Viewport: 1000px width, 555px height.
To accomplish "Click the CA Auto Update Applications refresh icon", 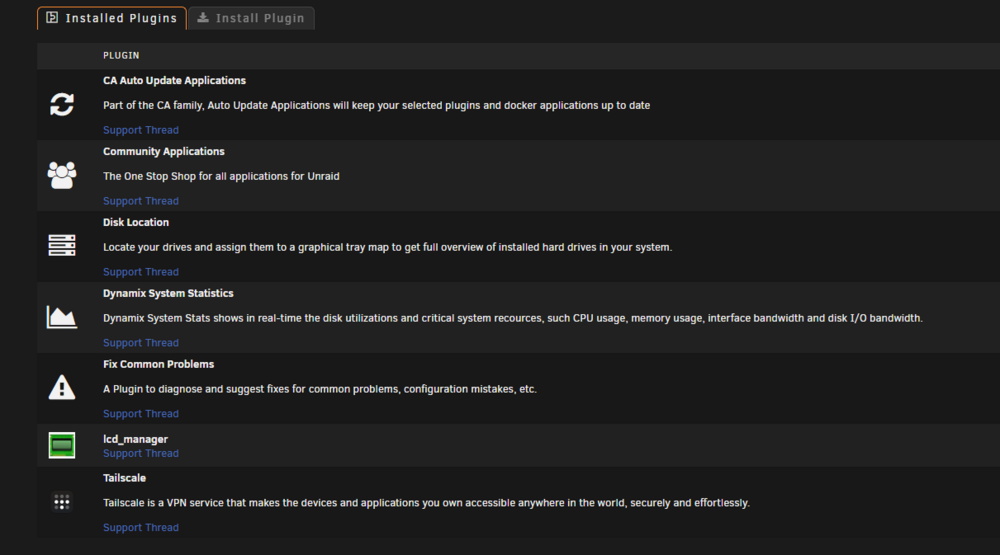I will click(62, 105).
